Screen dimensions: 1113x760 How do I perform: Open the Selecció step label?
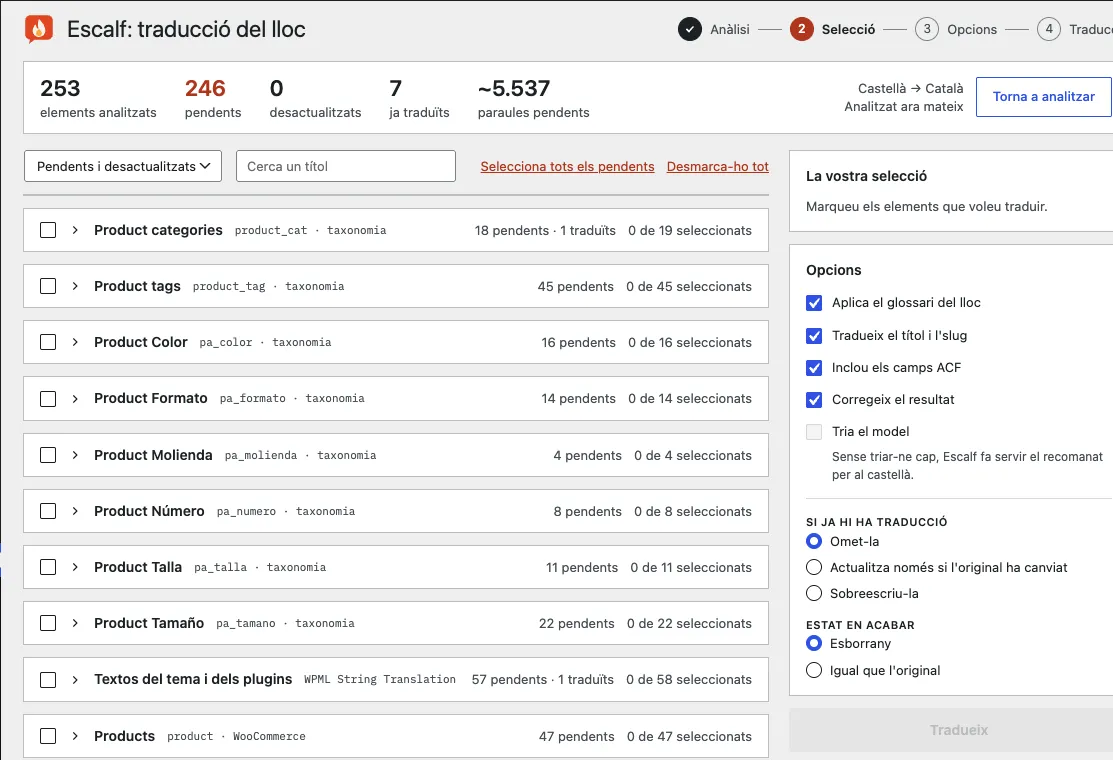(848, 29)
